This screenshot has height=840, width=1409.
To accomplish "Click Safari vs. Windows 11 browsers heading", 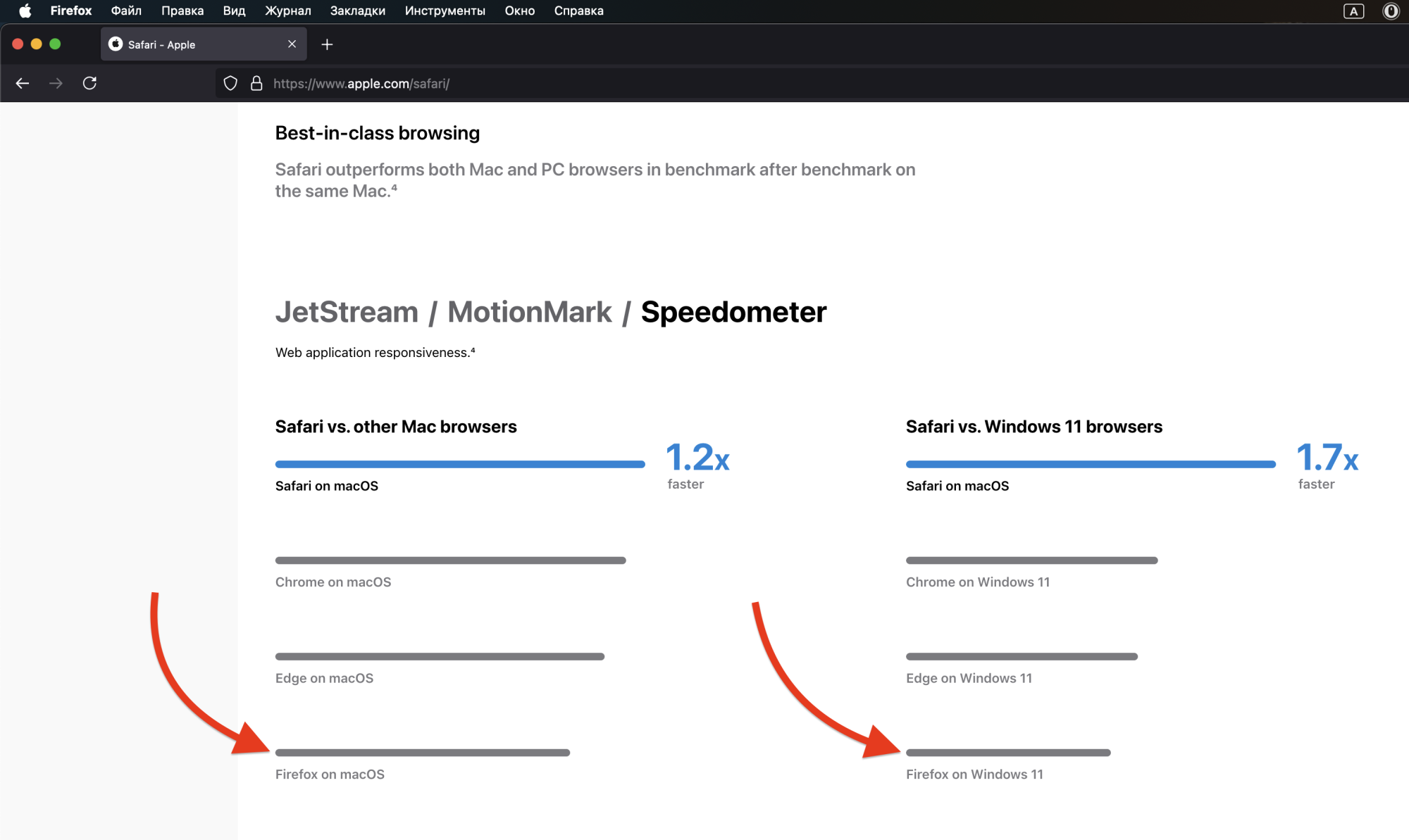I will coord(1034,427).
